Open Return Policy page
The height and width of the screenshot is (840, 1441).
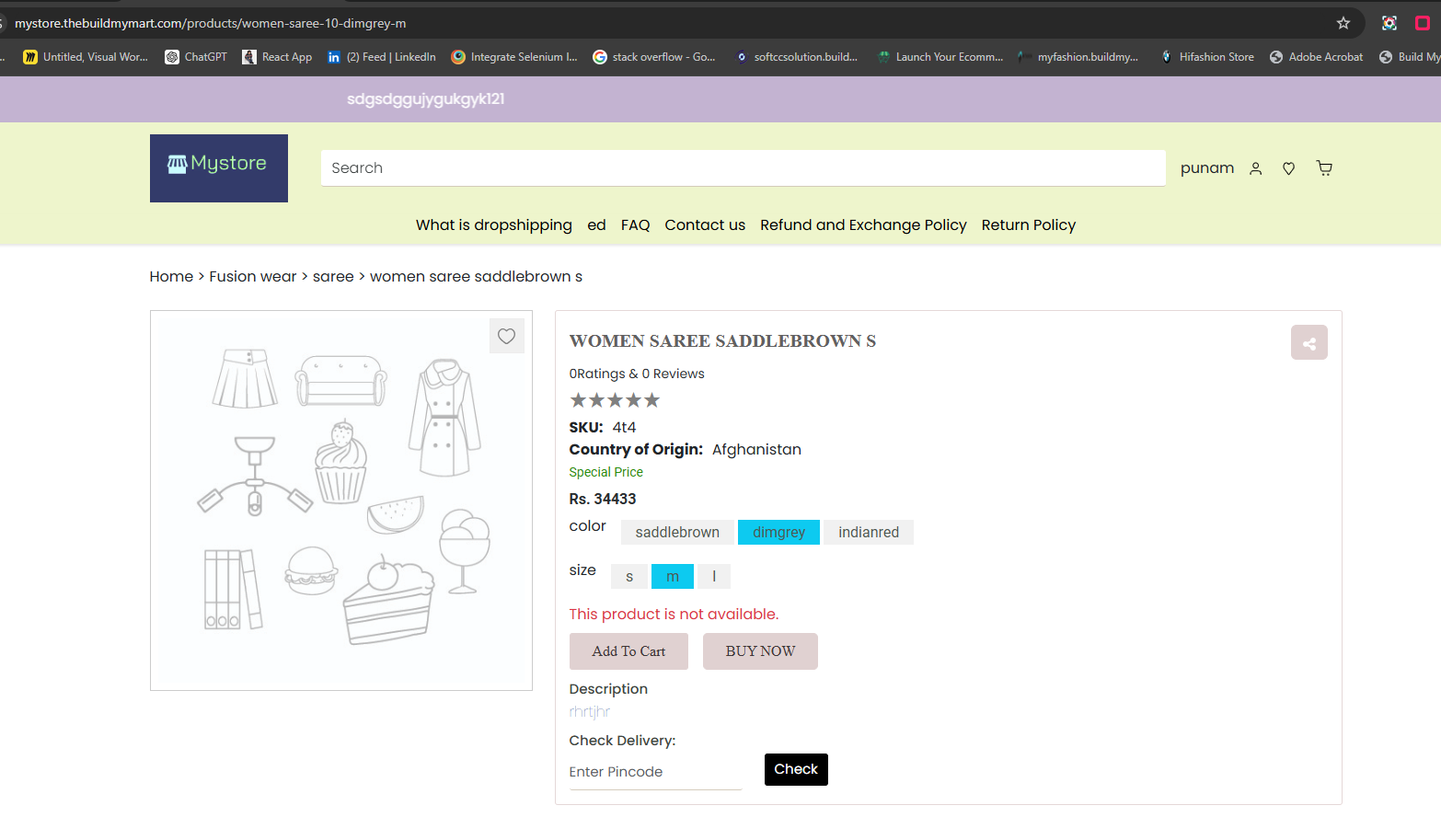[1029, 225]
